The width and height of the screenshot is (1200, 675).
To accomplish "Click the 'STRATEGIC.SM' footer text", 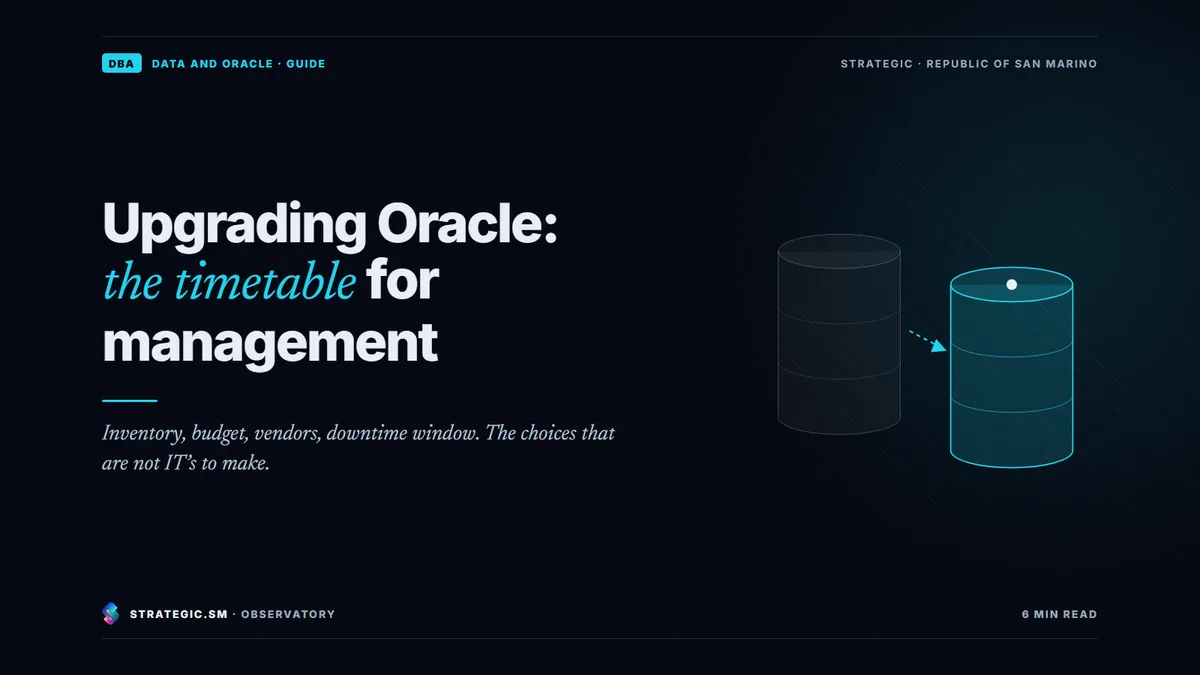I will pyautogui.click(x=179, y=614).
